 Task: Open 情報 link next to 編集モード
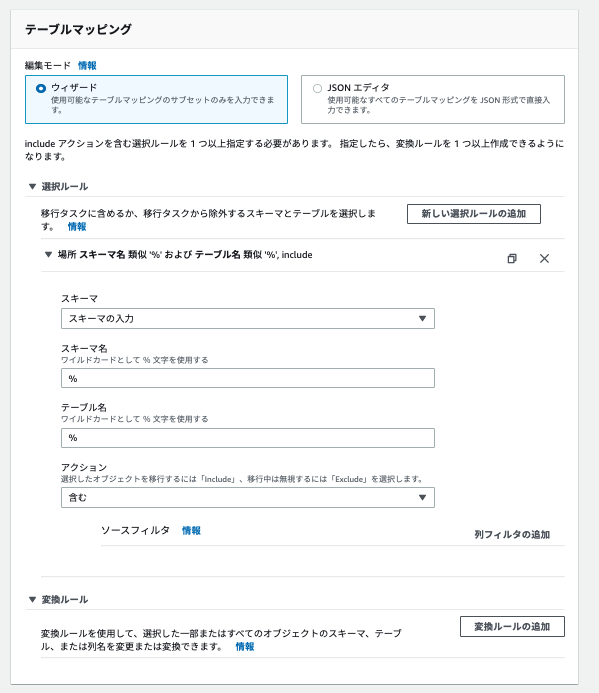(x=87, y=65)
